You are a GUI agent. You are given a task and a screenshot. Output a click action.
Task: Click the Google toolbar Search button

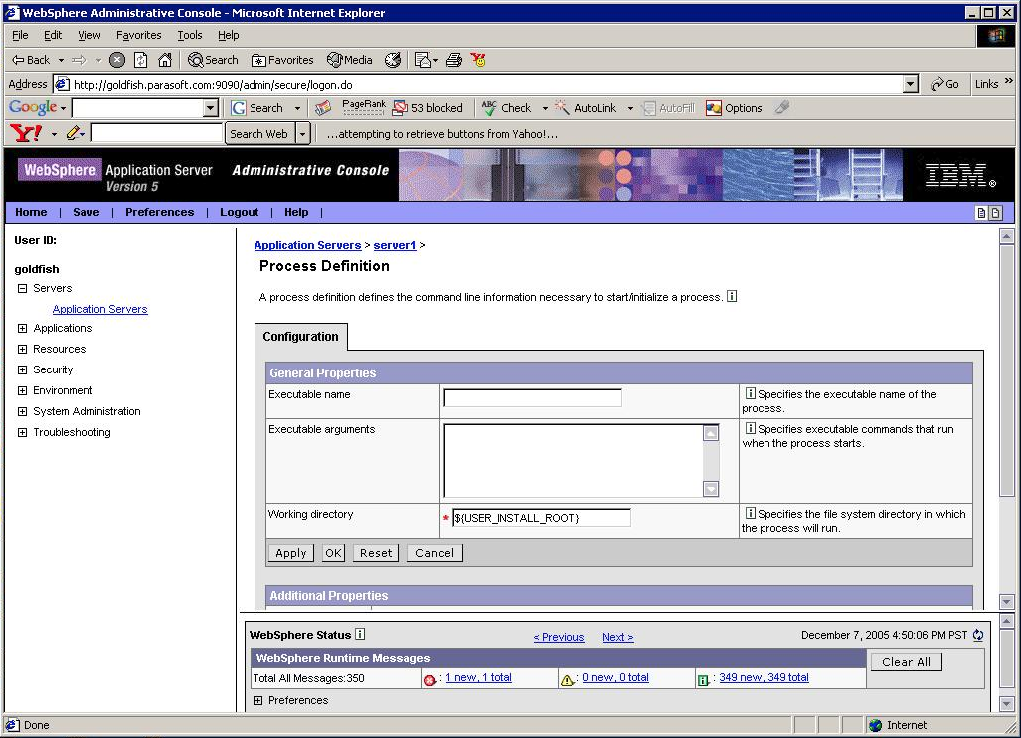258,107
